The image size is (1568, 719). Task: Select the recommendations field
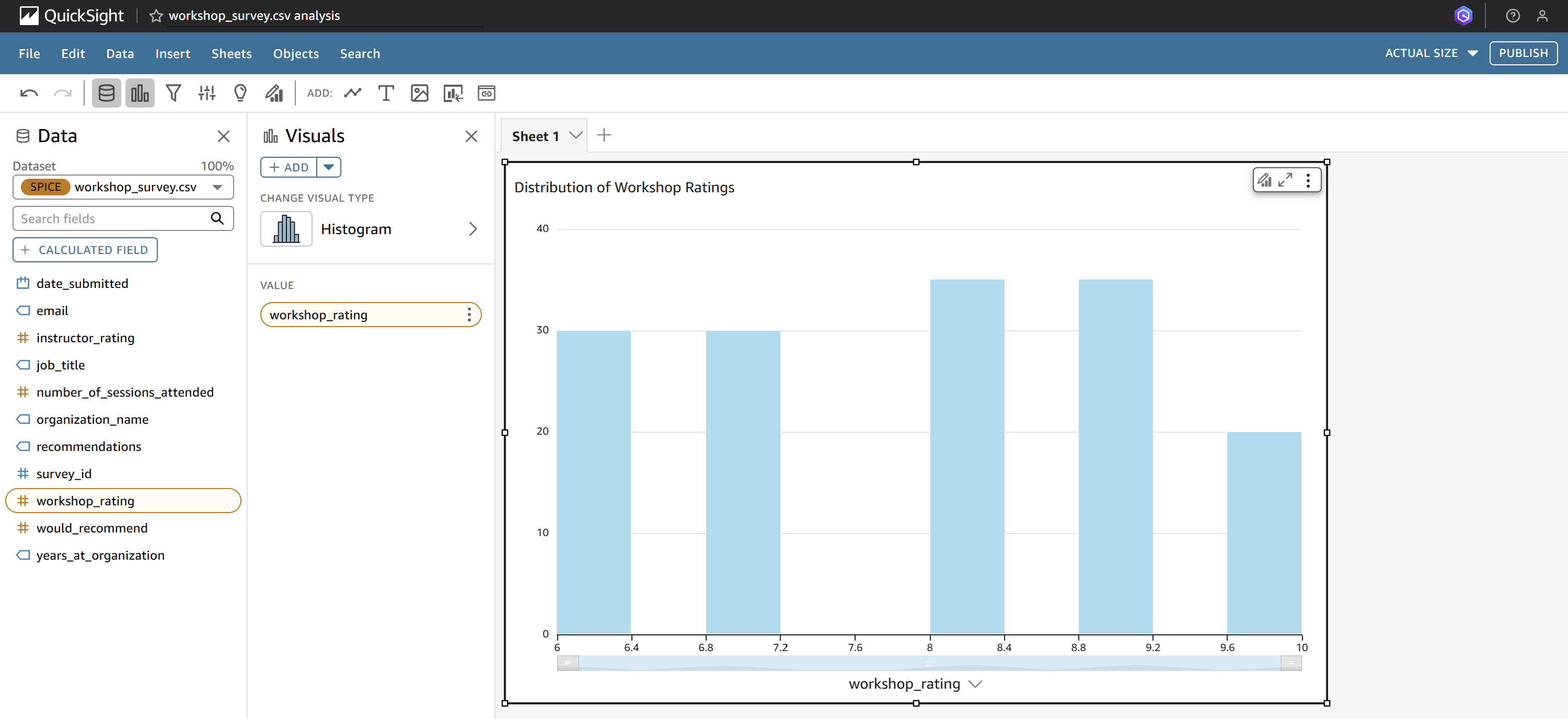click(x=89, y=446)
